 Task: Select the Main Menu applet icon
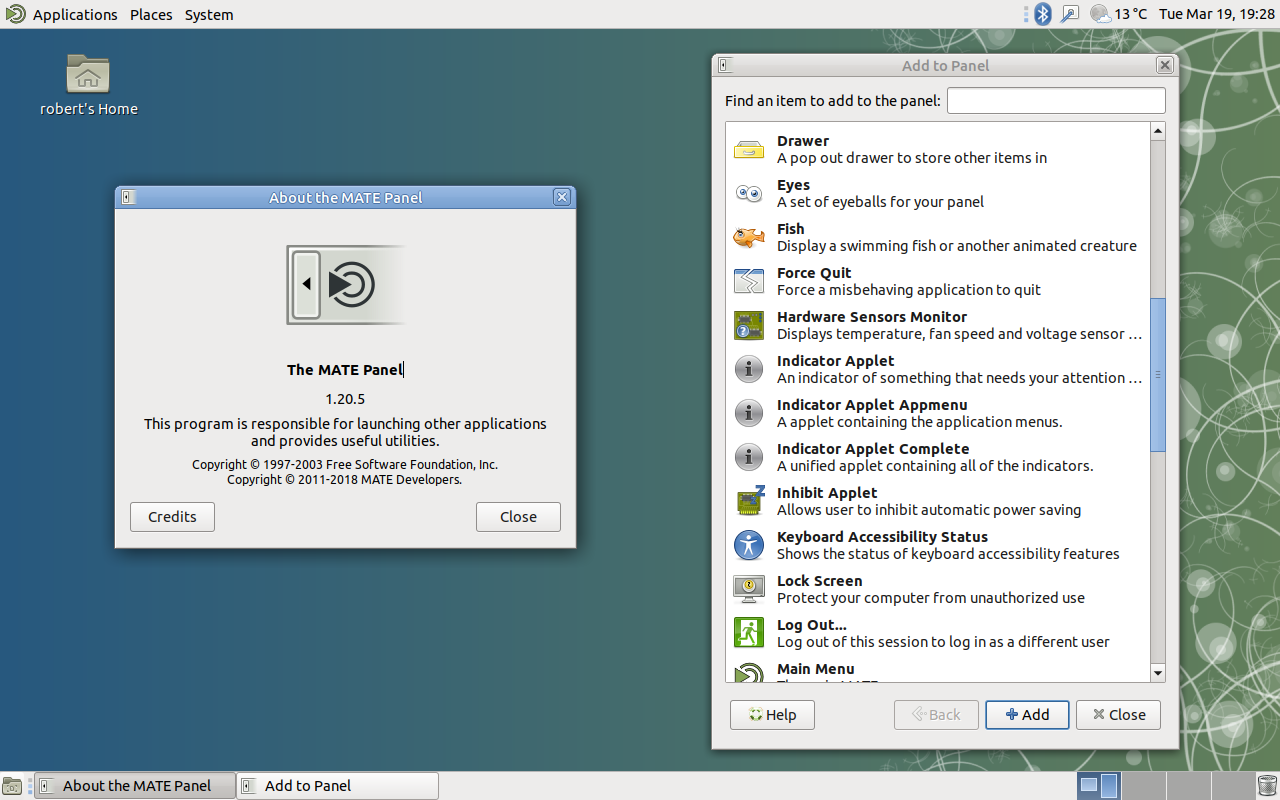[749, 673]
